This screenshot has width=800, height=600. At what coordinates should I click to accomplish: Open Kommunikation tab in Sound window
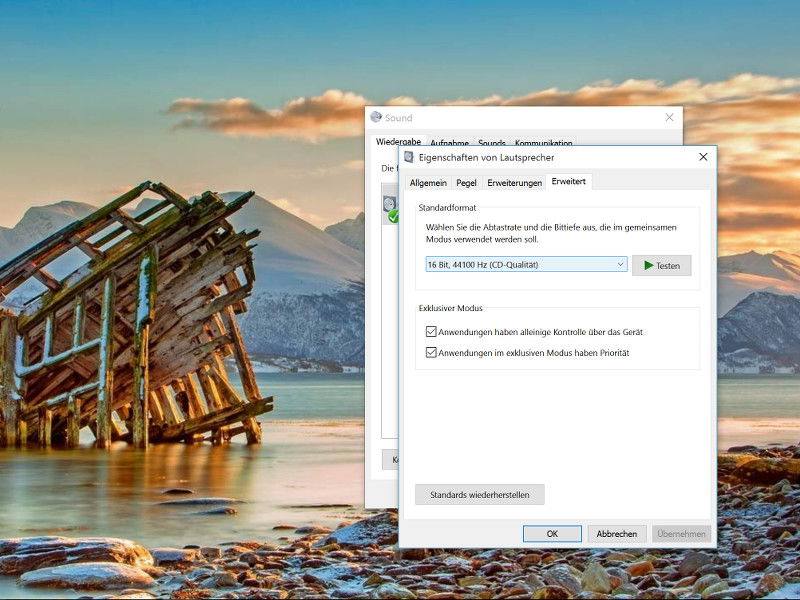543,143
